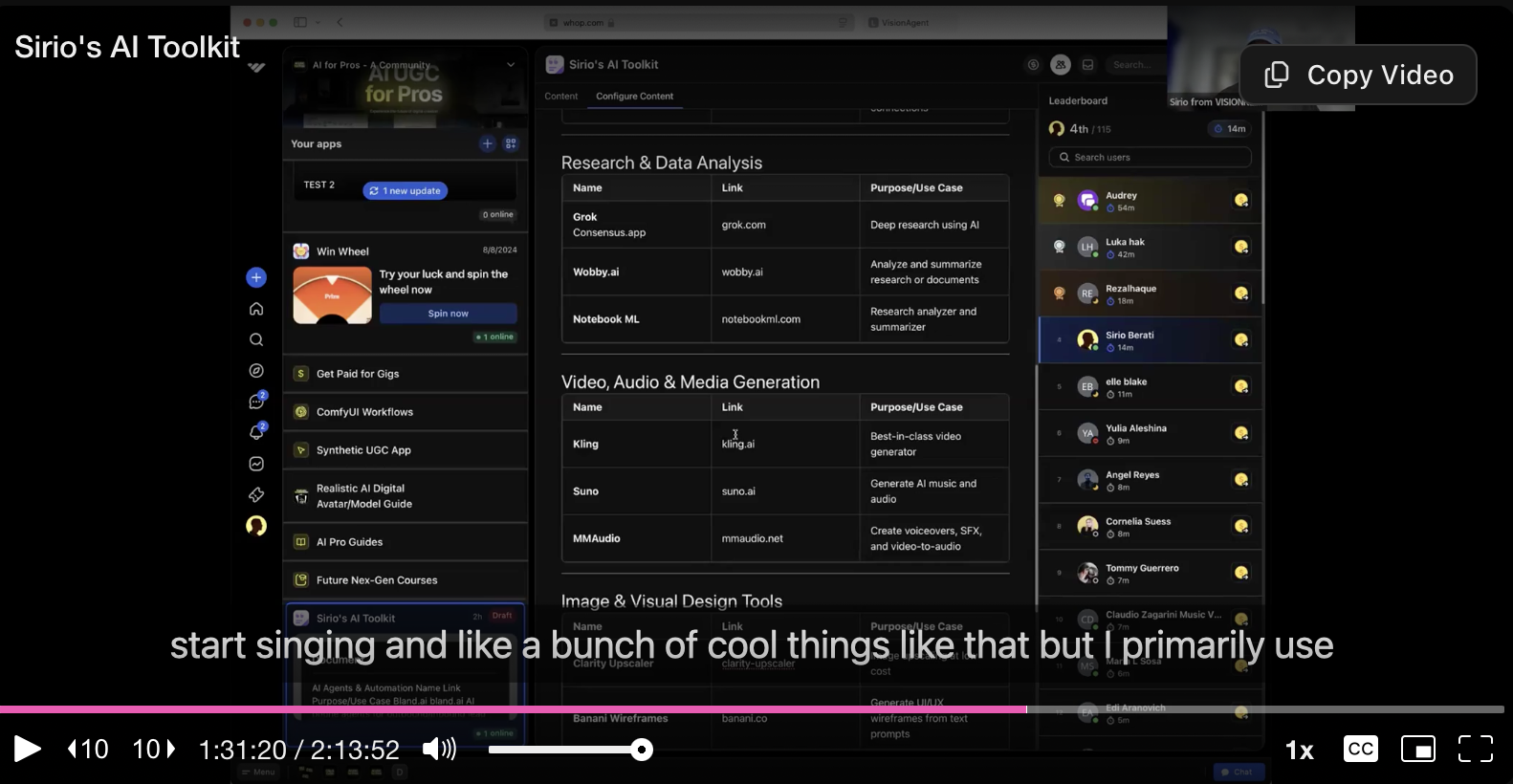Skip forward 10 seconds
This screenshot has width=1513, height=784.
154,749
